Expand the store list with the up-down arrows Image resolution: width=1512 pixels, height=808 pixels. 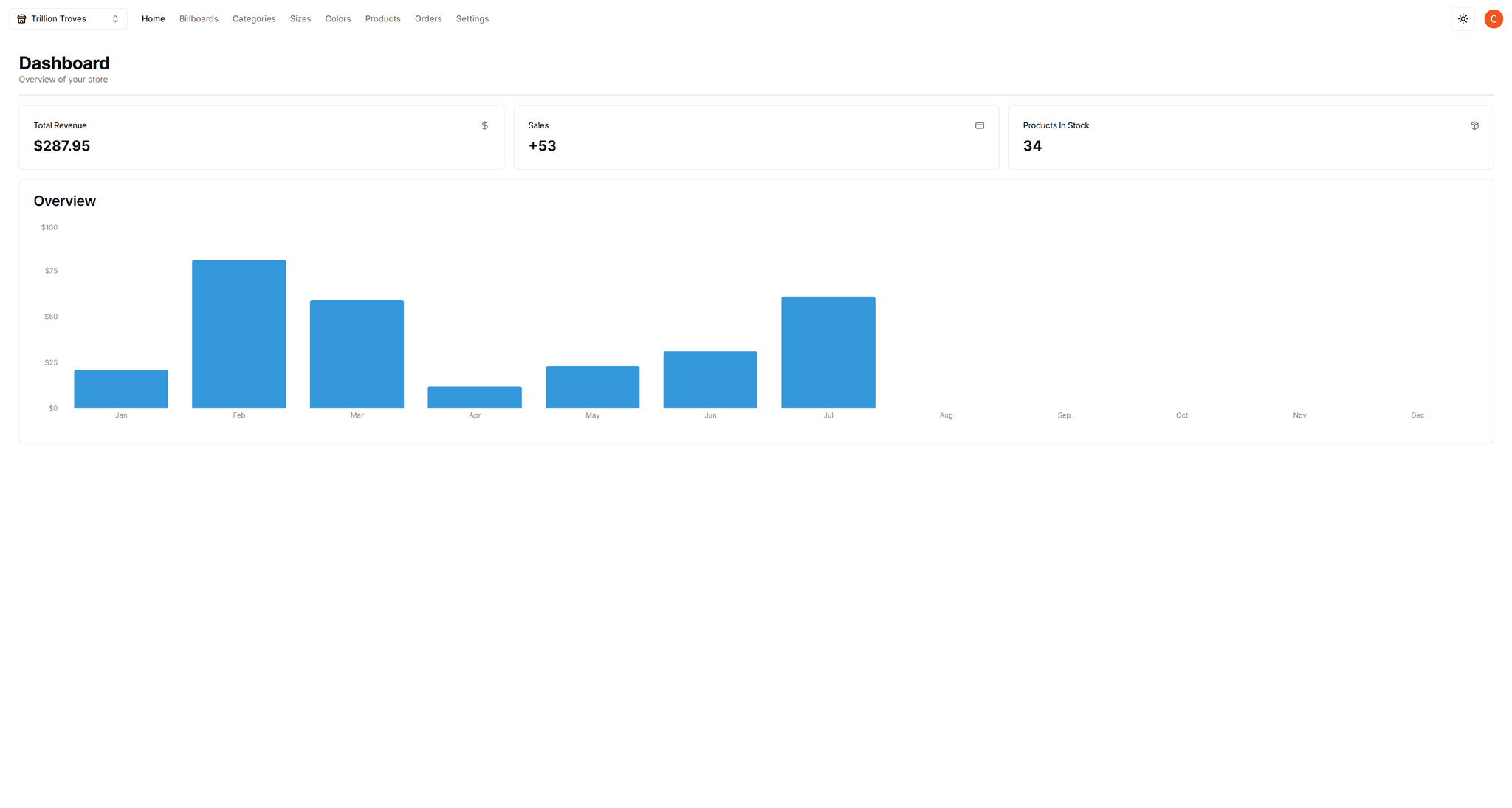[115, 18]
